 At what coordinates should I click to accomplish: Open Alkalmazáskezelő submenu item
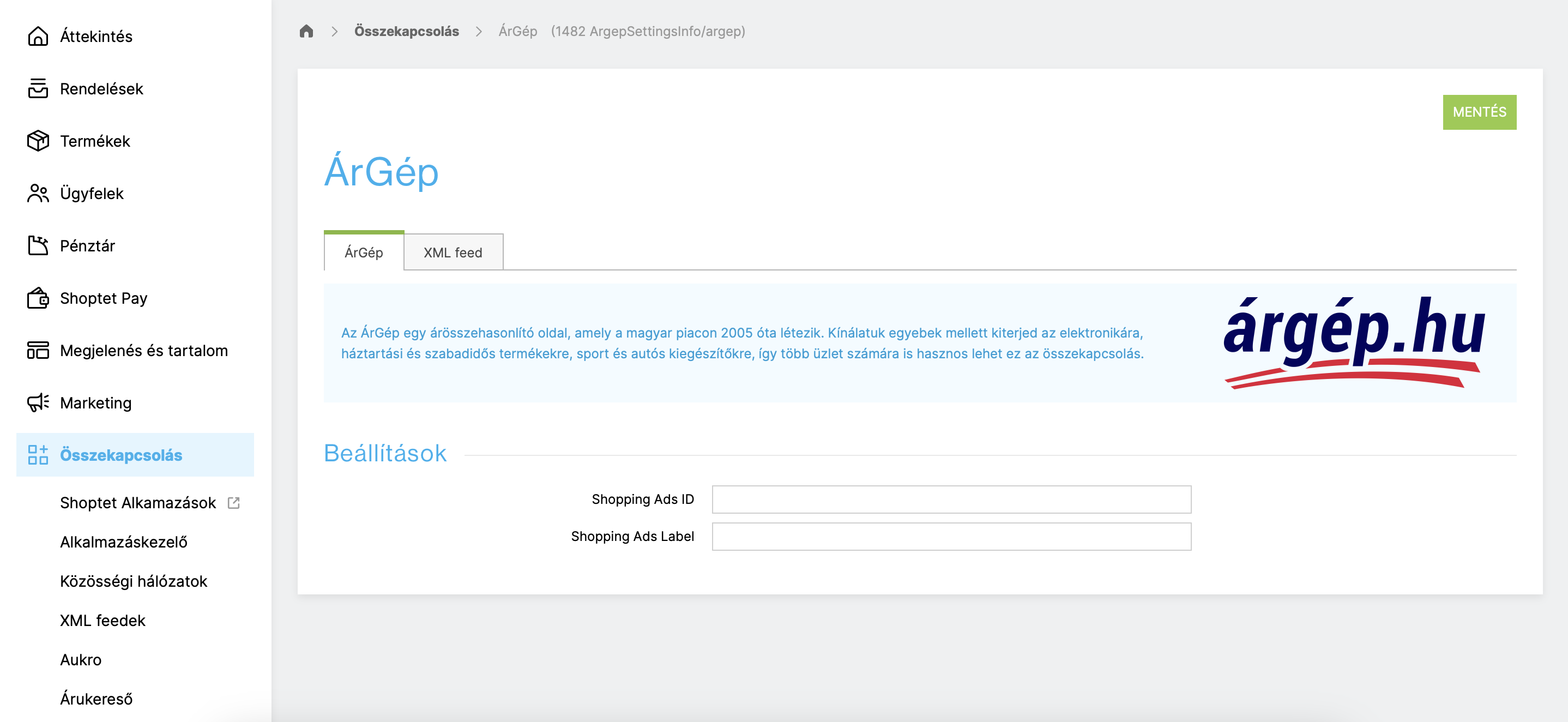click(x=124, y=542)
